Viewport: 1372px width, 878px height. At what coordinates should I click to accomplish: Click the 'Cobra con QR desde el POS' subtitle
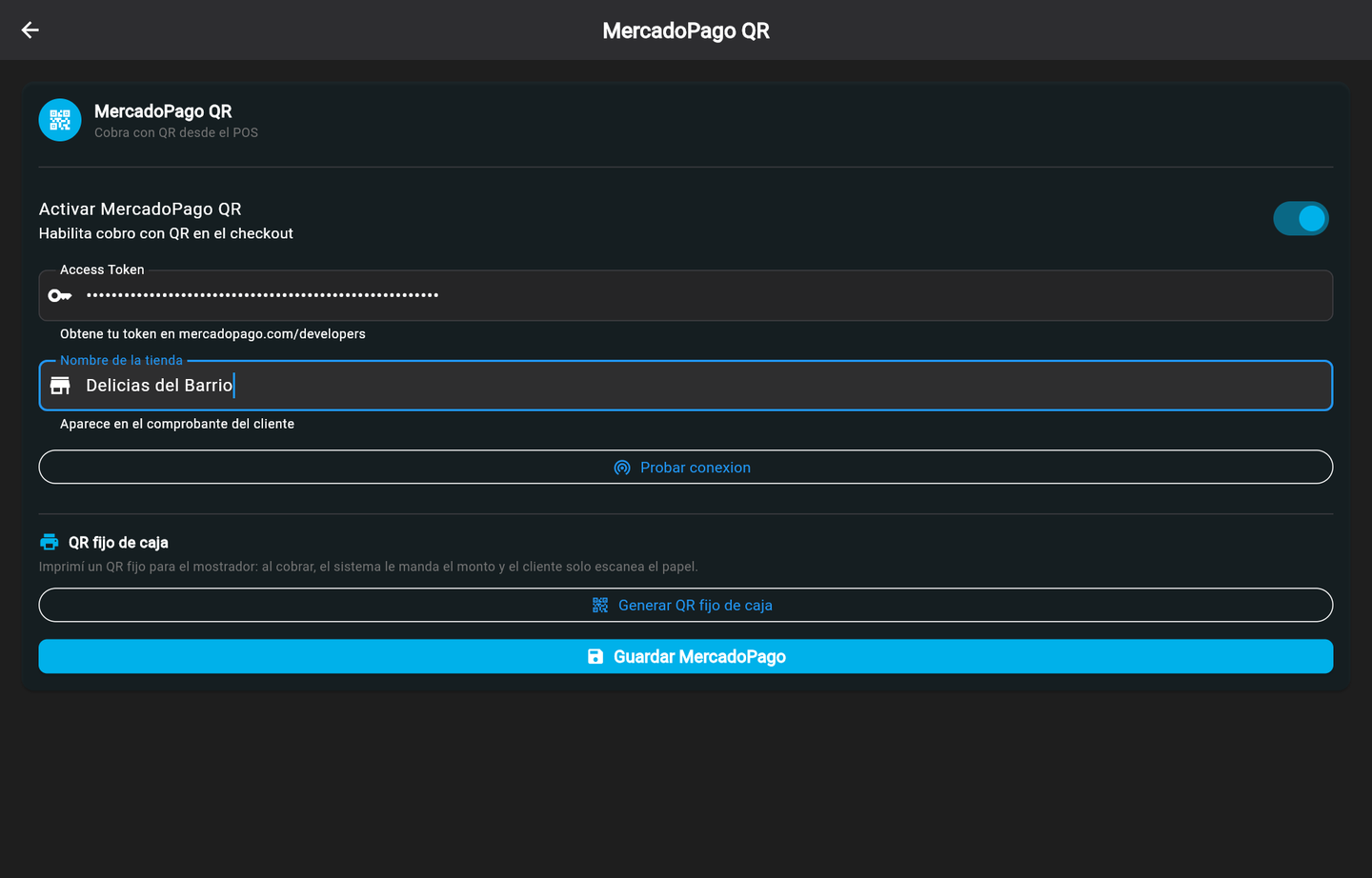pyautogui.click(x=176, y=132)
